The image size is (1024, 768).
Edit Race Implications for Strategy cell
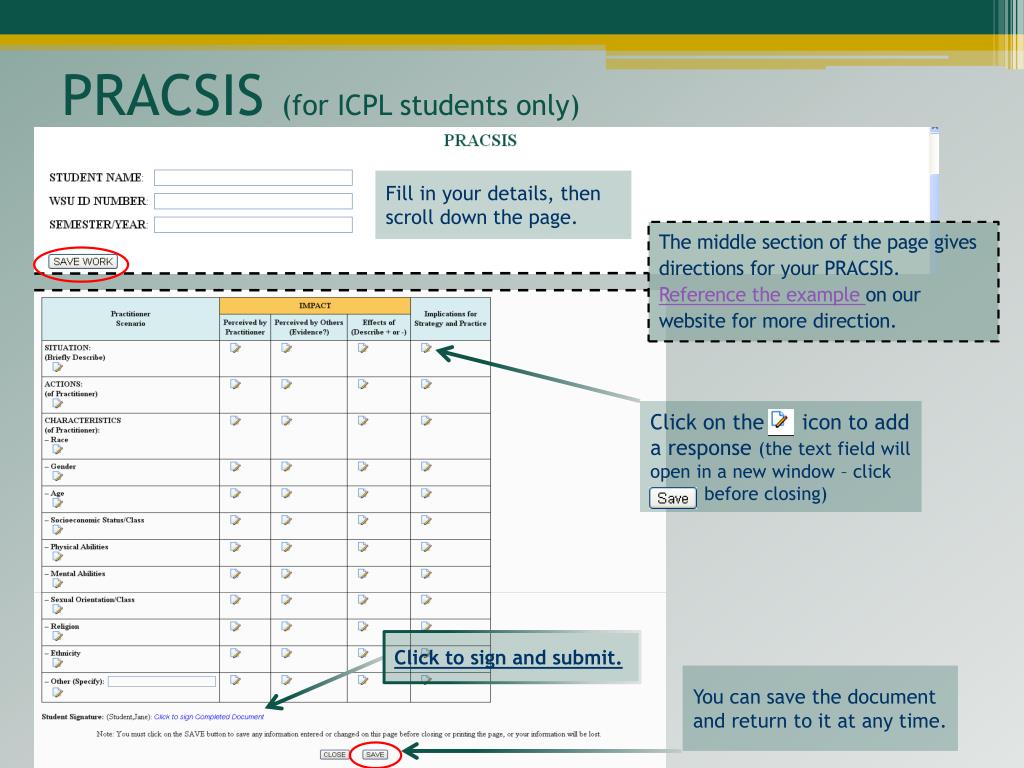click(x=426, y=421)
